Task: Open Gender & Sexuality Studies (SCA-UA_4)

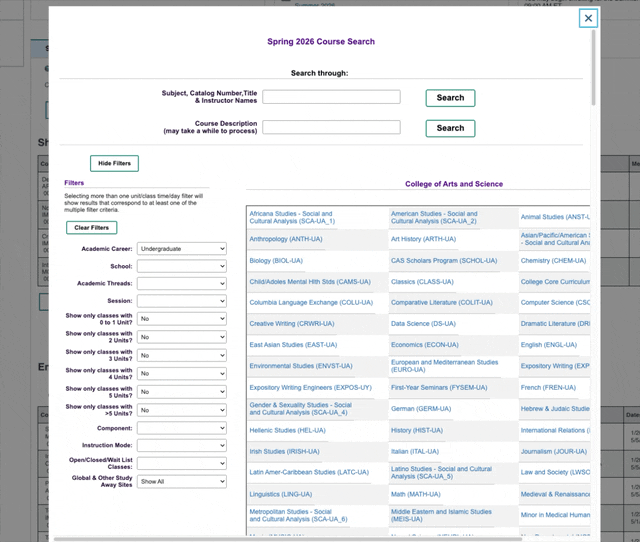Action: pyautogui.click(x=300, y=409)
